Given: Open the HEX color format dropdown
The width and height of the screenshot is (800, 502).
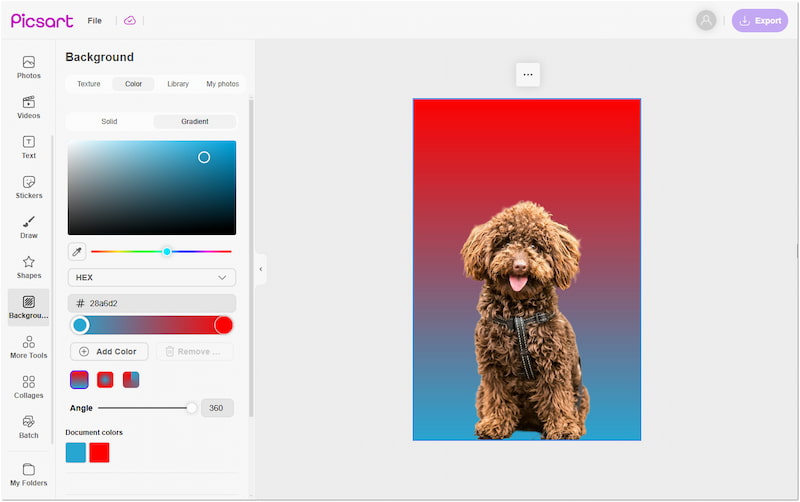Looking at the screenshot, I should pos(152,278).
